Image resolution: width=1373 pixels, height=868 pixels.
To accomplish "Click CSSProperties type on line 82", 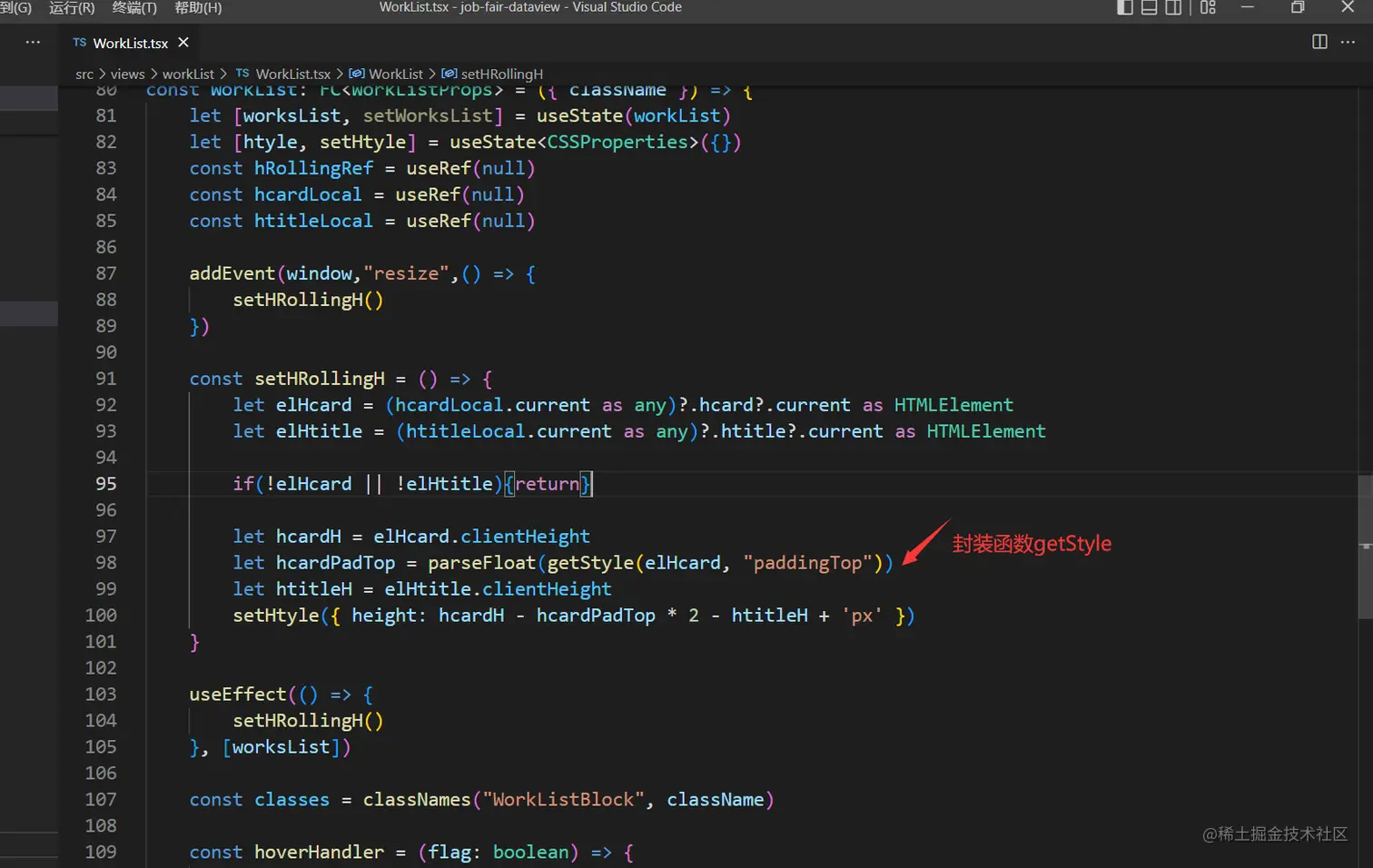I will coord(617,142).
